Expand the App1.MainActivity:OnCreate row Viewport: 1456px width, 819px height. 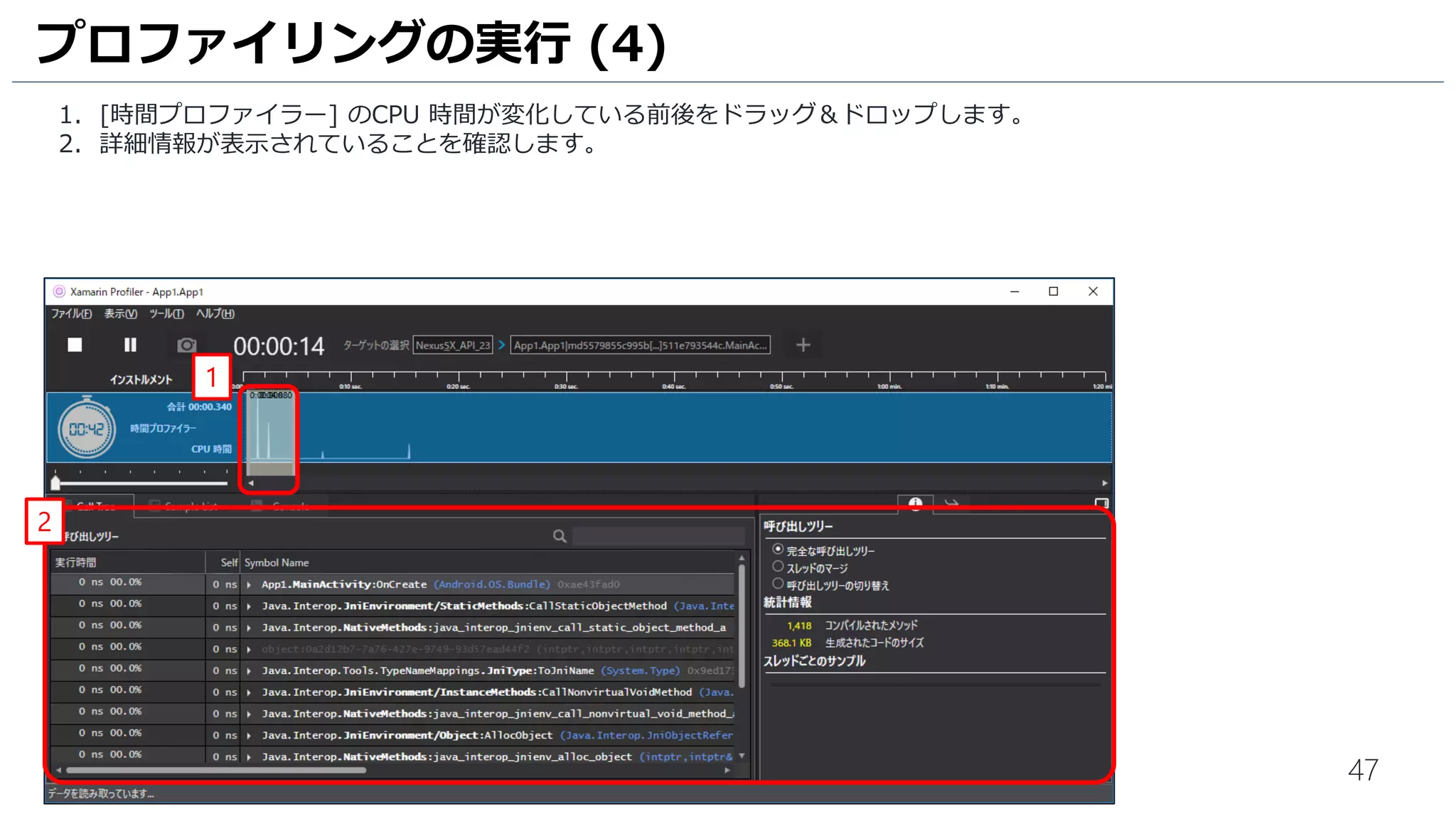pyautogui.click(x=249, y=585)
